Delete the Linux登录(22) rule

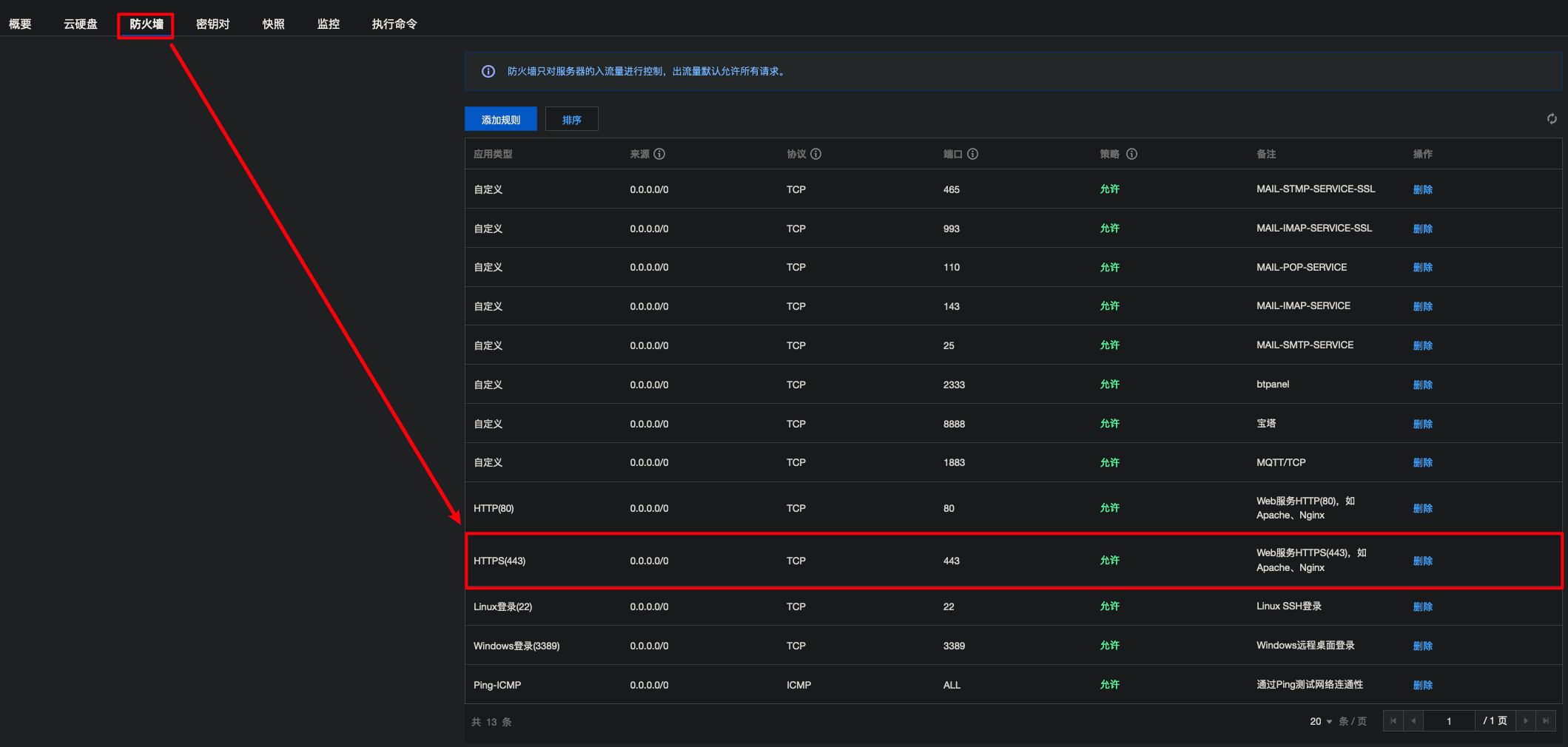click(1423, 607)
